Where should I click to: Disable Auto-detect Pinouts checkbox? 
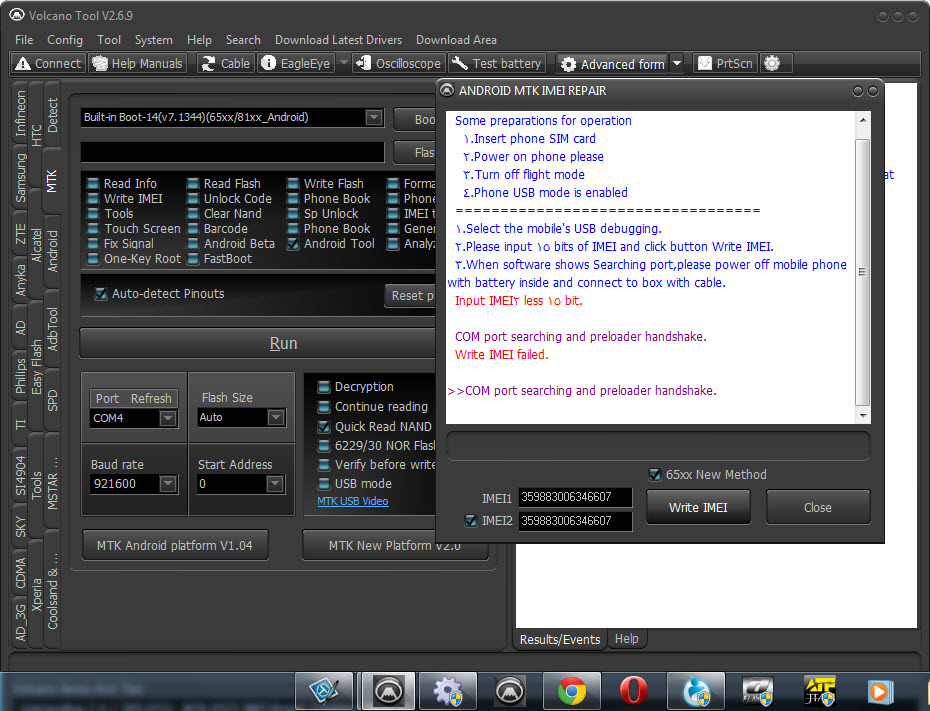tap(101, 294)
